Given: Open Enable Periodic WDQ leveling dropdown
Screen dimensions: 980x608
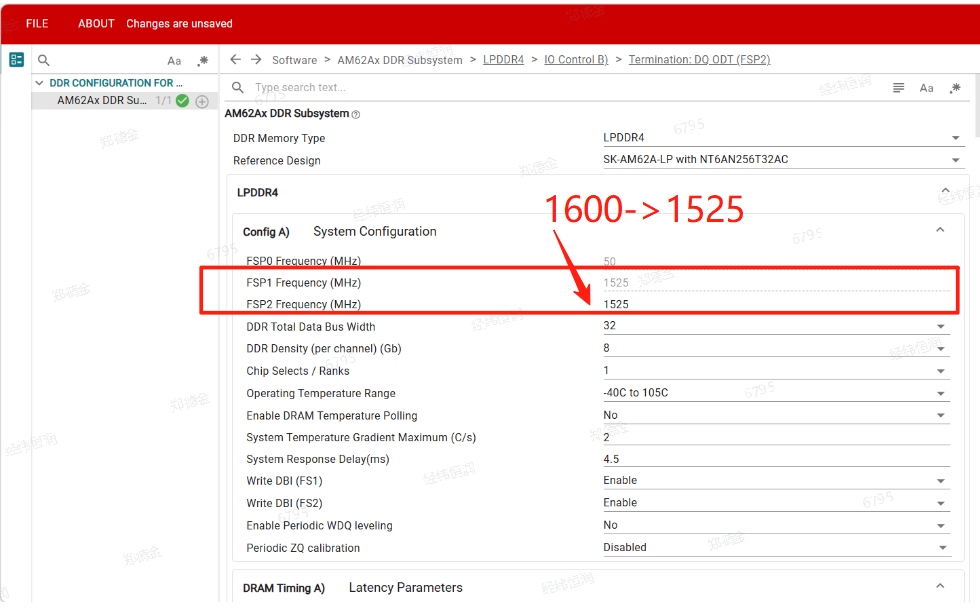Looking at the screenshot, I should (776, 525).
